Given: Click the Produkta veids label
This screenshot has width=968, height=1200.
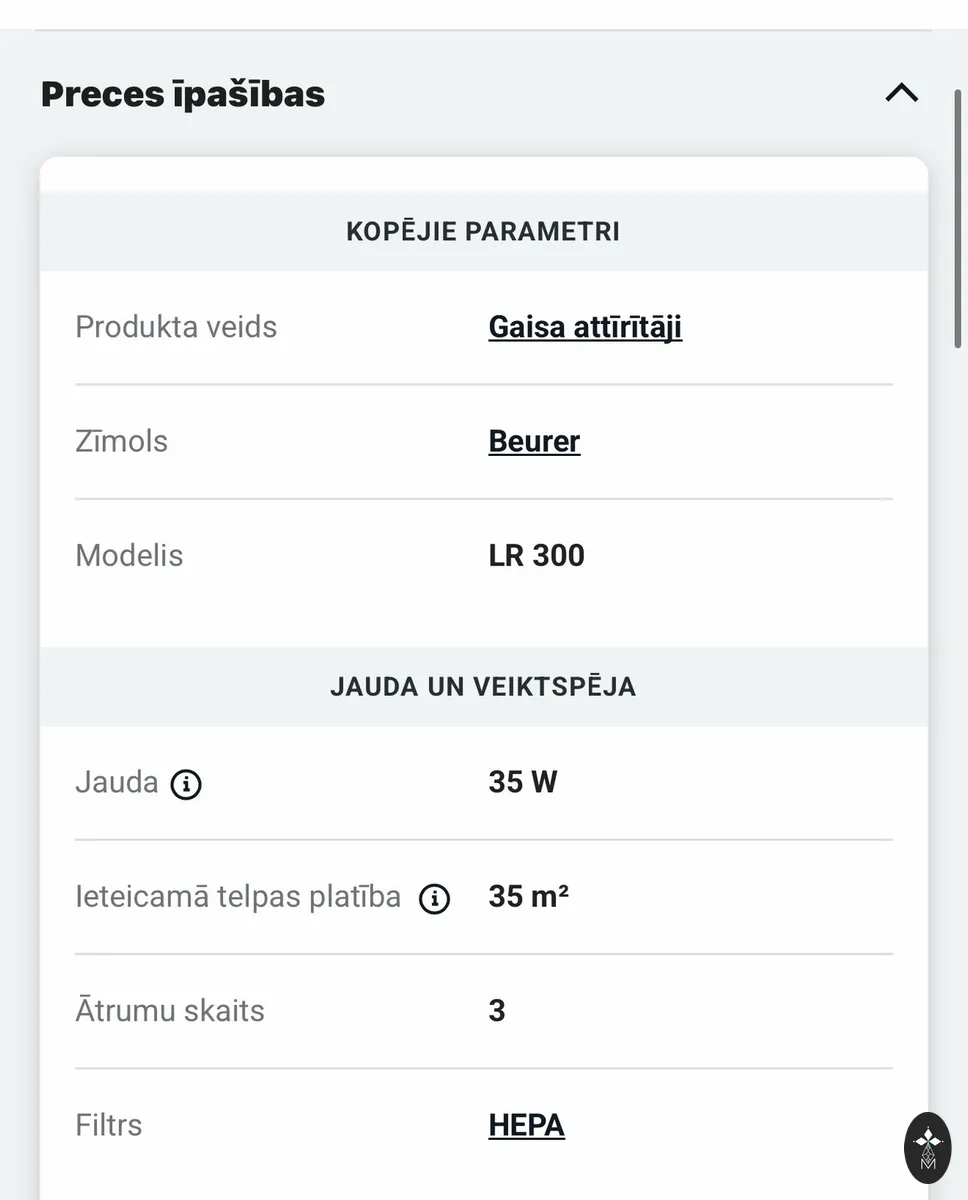Looking at the screenshot, I should [176, 327].
